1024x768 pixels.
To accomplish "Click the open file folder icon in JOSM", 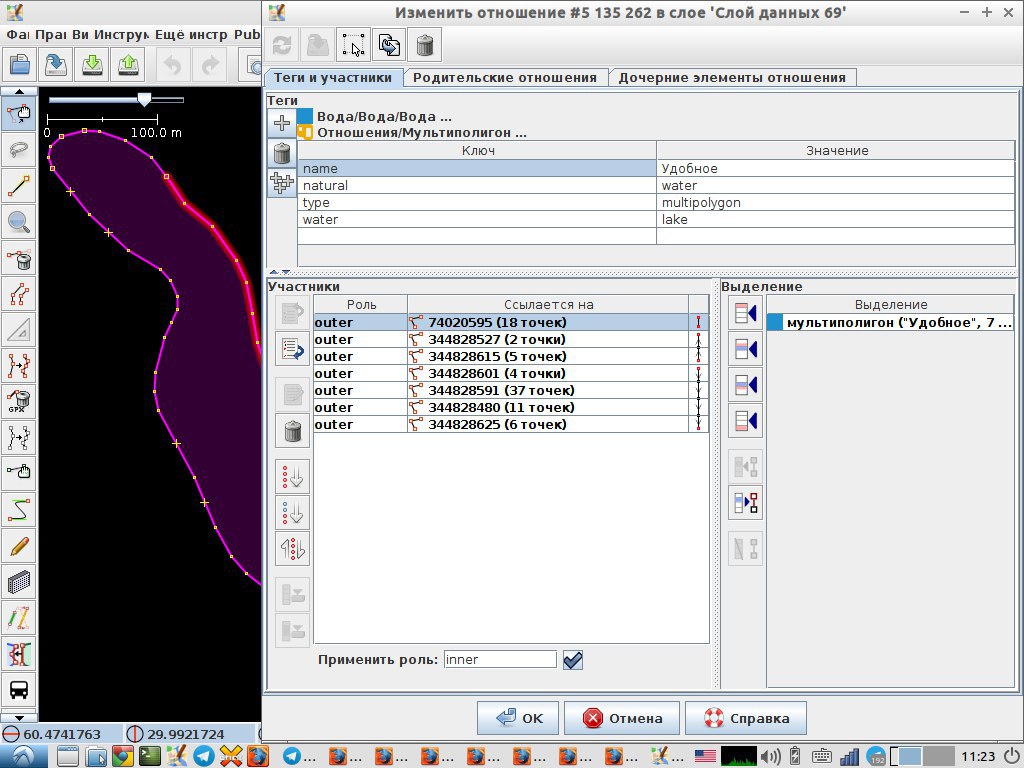I will (20, 65).
